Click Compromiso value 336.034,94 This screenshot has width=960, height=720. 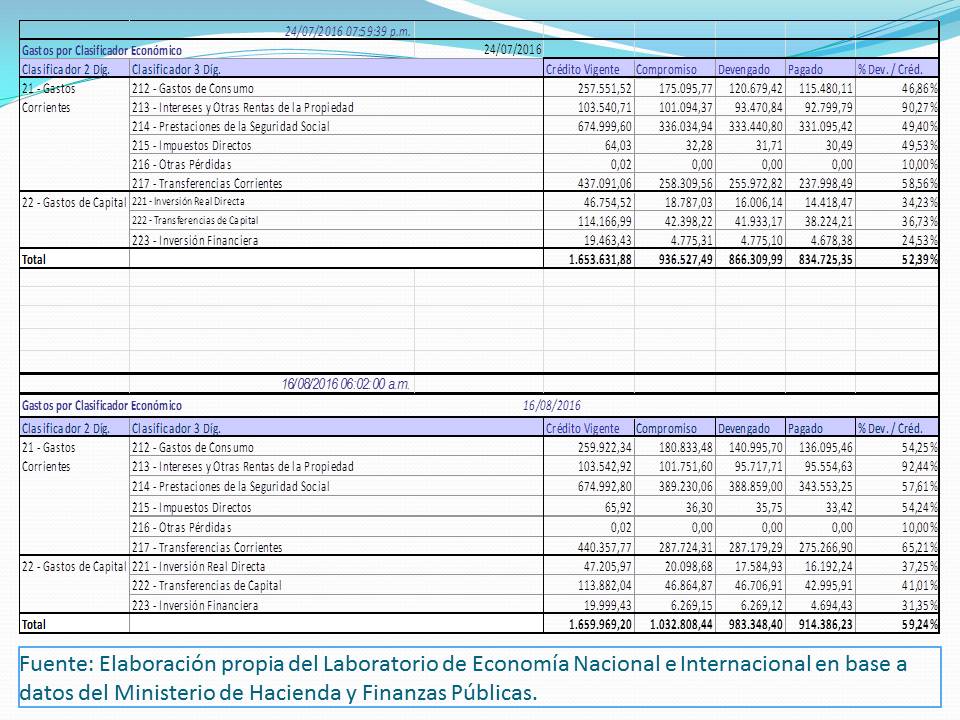coord(686,126)
